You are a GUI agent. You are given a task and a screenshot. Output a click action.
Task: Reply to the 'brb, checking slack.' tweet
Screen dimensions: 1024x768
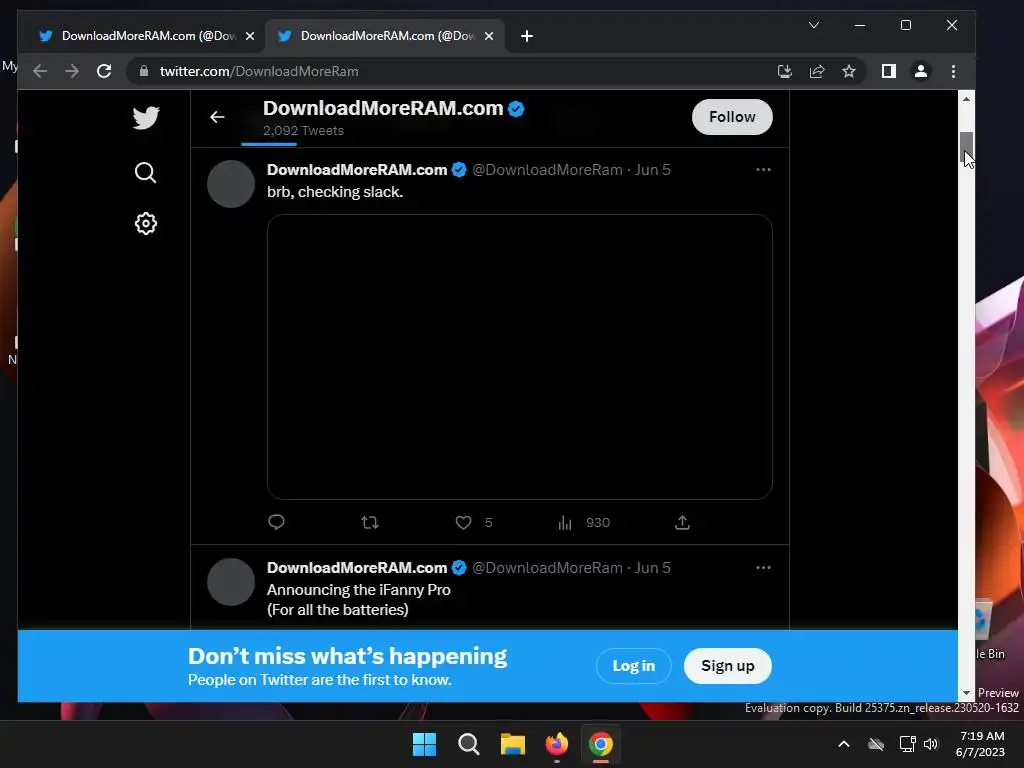point(276,522)
